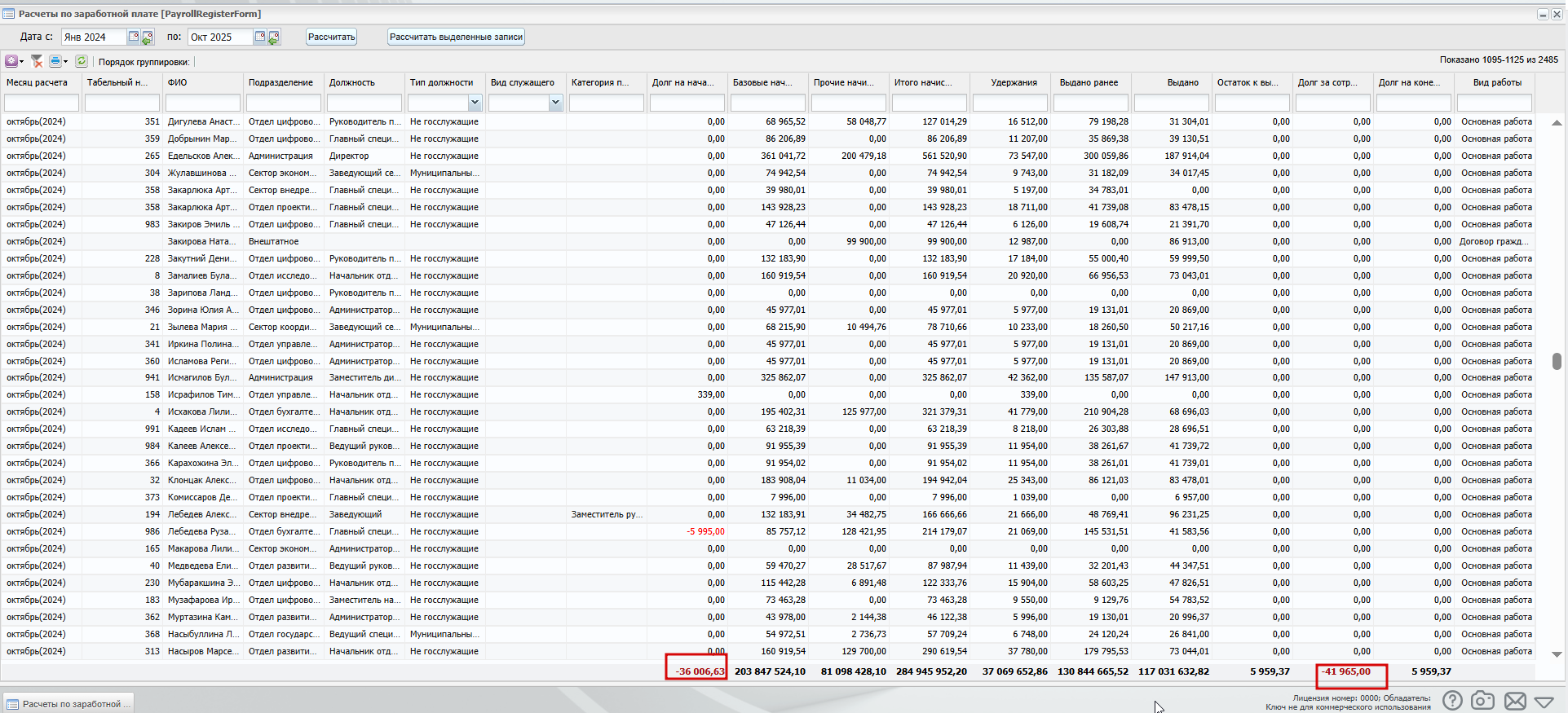Viewport: 1568px width, 713px height.
Task: Click the envelope mail icon
Action: tap(1515, 701)
